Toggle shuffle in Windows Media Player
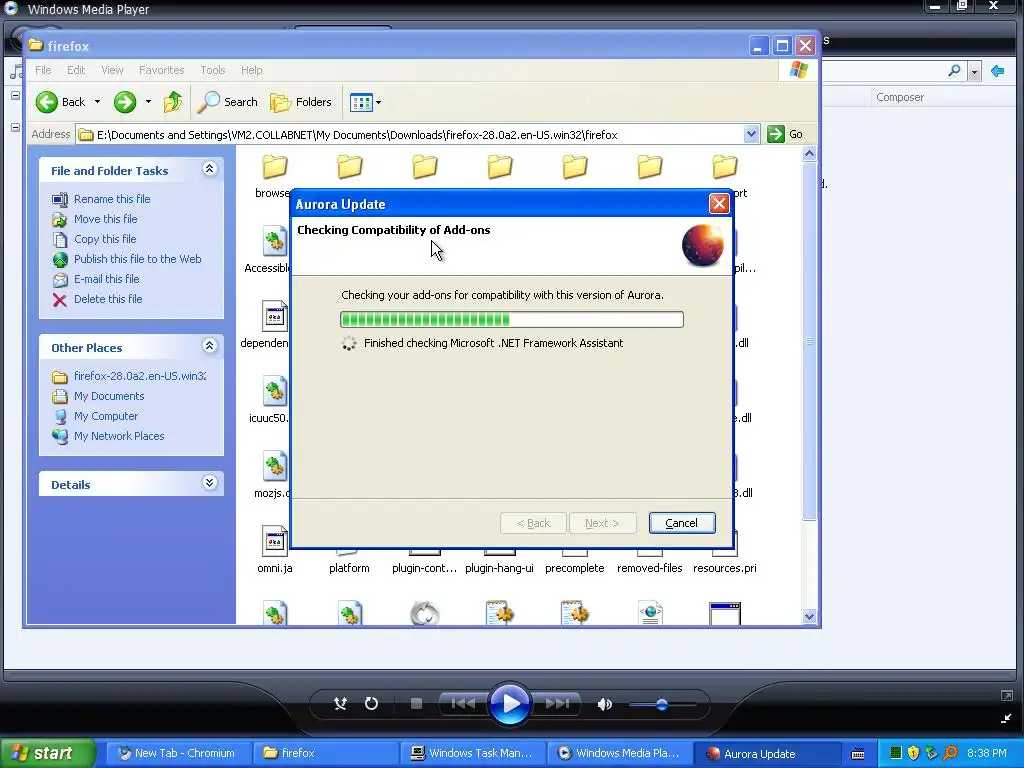1024x768 pixels. tap(340, 703)
